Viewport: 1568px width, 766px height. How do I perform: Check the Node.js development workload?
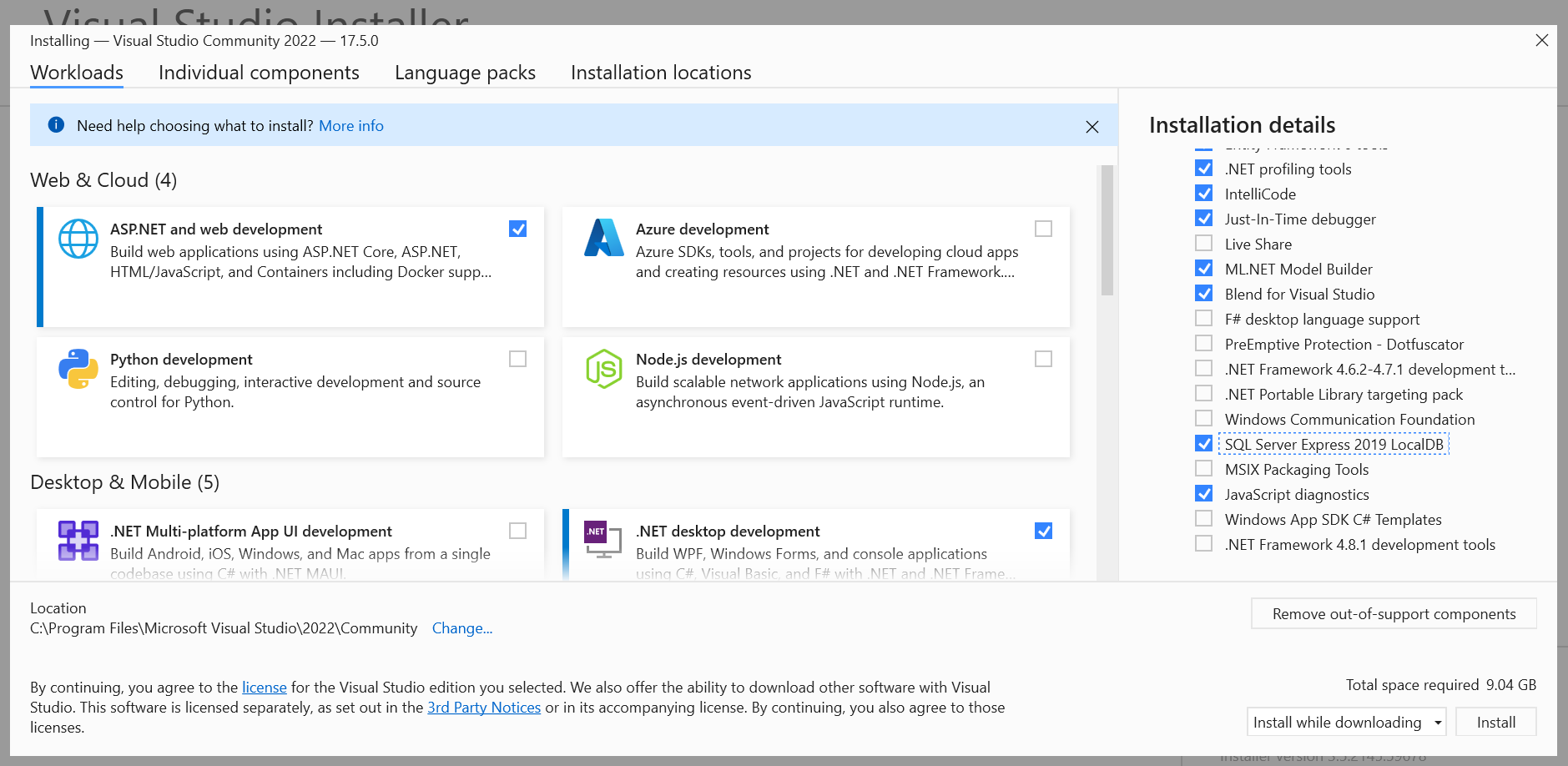1044,359
